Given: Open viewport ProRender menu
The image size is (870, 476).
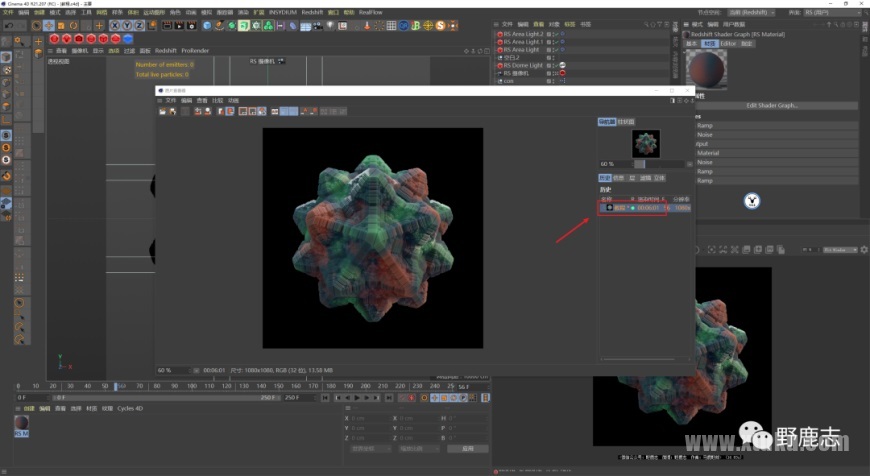Looking at the screenshot, I should click(x=195, y=50).
